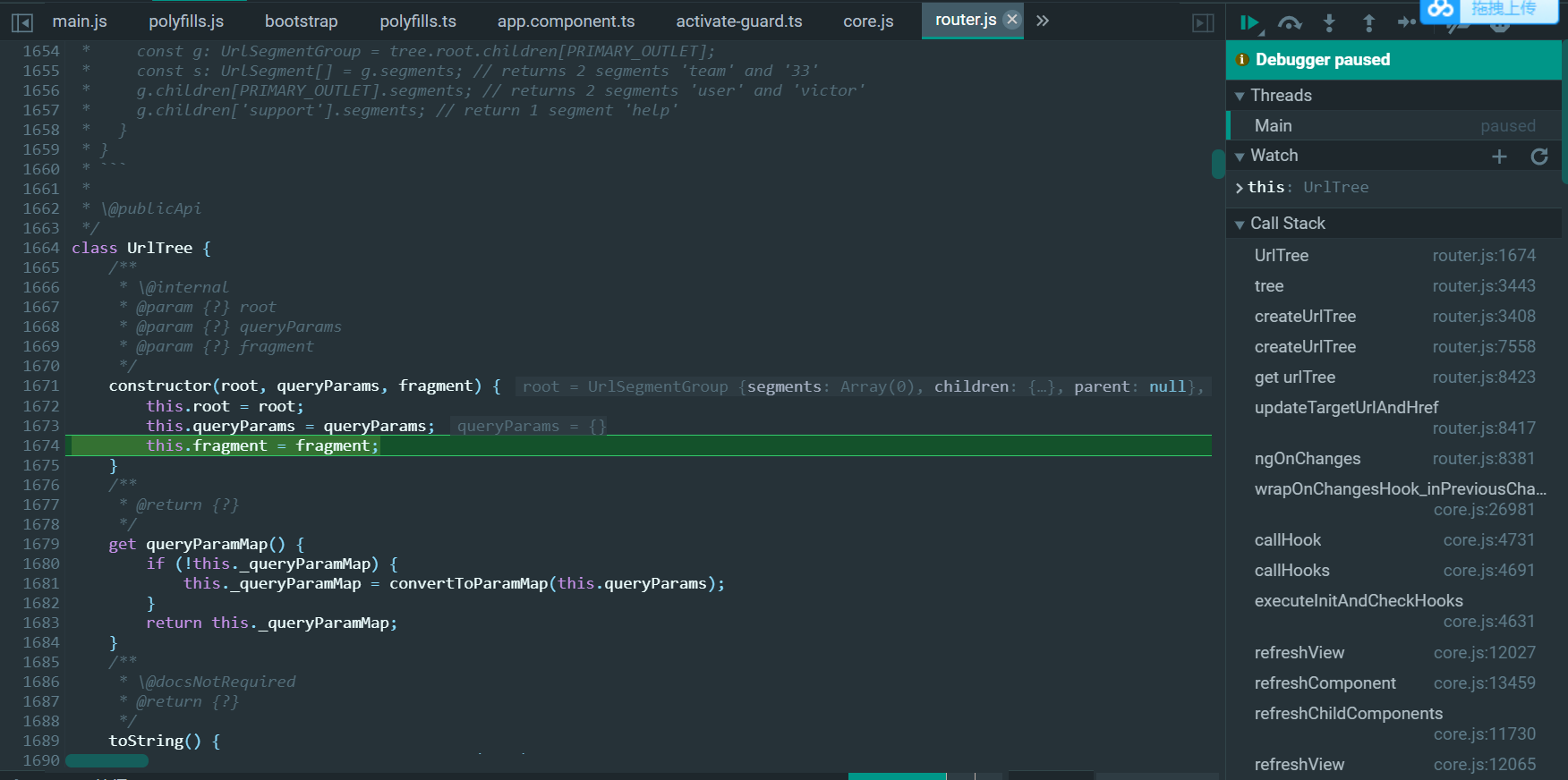Switch to the polyfills.js tab
The width and height of the screenshot is (1568, 780).
point(186,21)
